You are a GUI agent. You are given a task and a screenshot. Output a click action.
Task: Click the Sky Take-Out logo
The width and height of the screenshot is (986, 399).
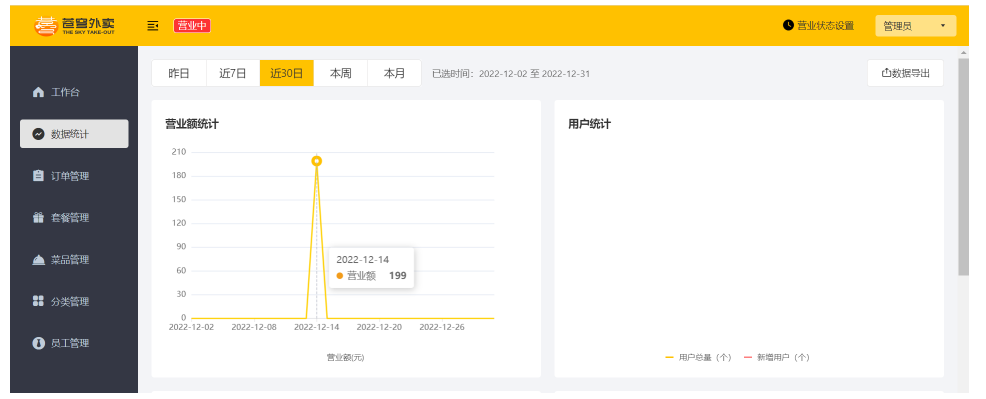click(74, 25)
